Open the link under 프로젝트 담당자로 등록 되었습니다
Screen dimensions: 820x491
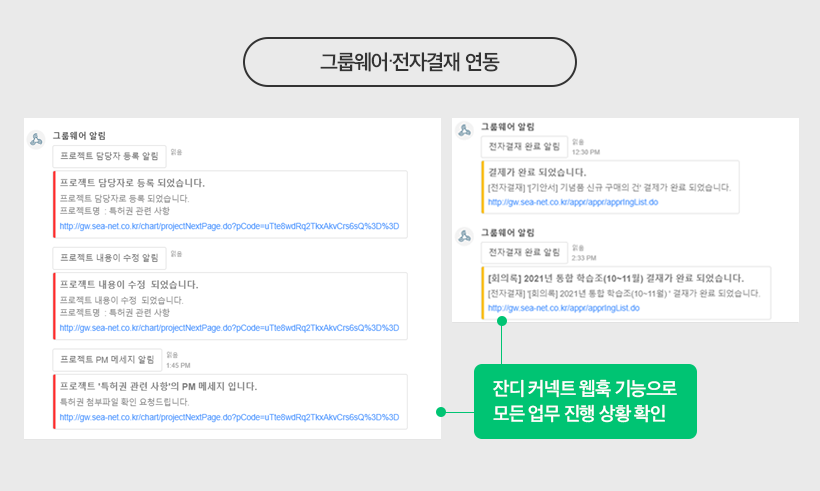coord(229,226)
